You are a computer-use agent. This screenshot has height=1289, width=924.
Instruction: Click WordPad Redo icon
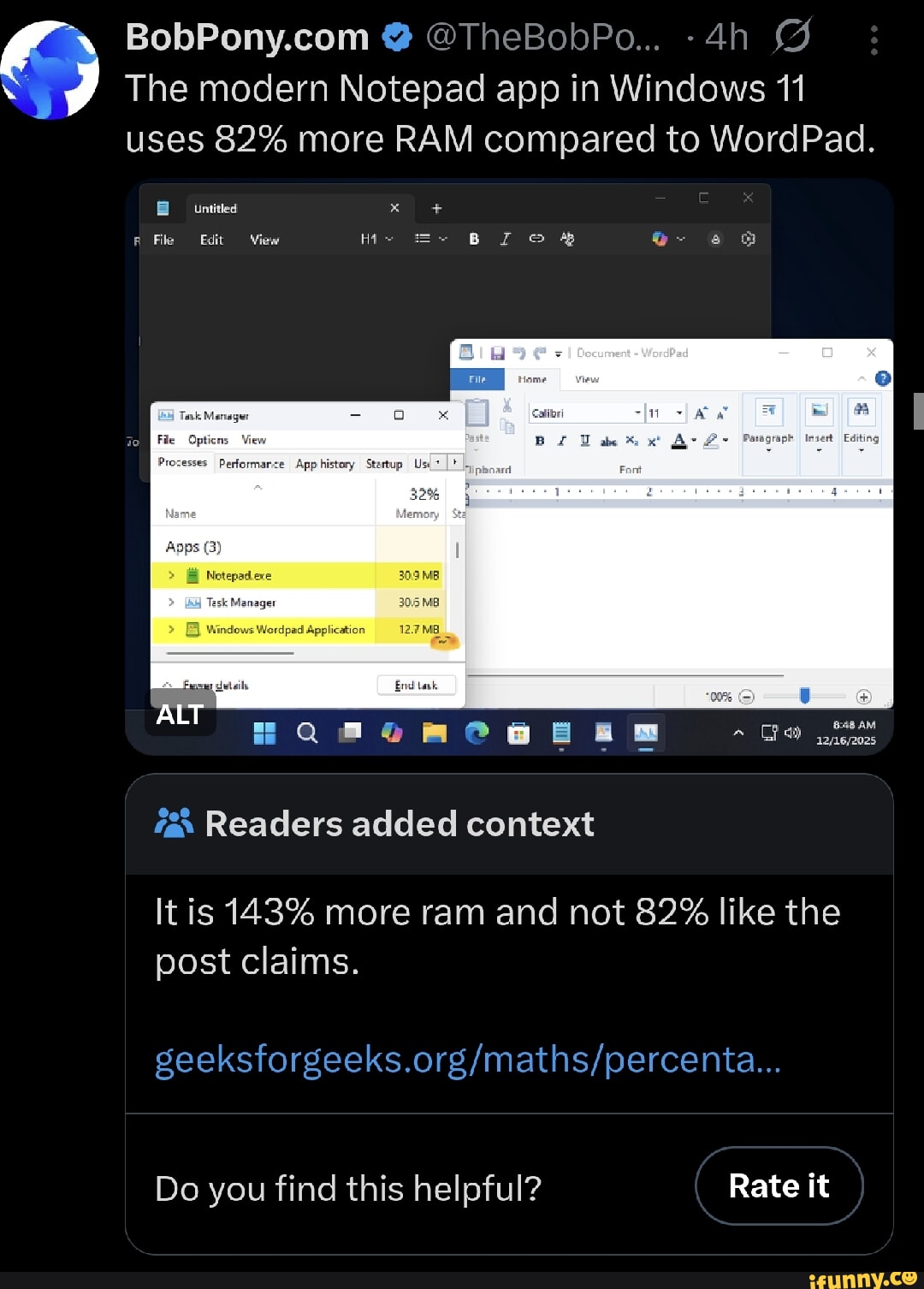click(x=539, y=353)
